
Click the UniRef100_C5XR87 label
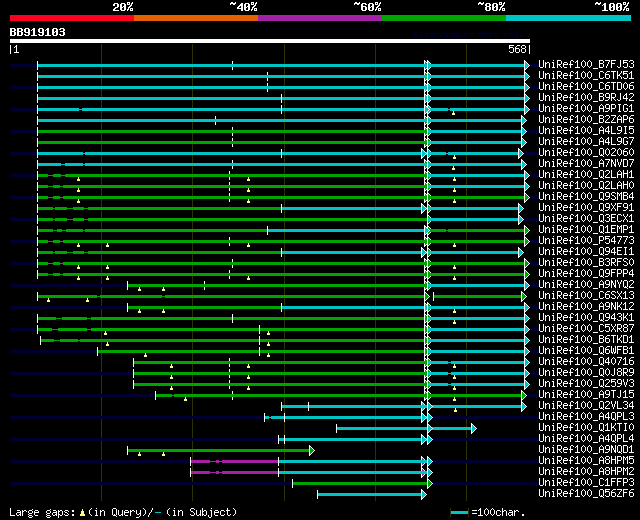[x=586, y=329]
